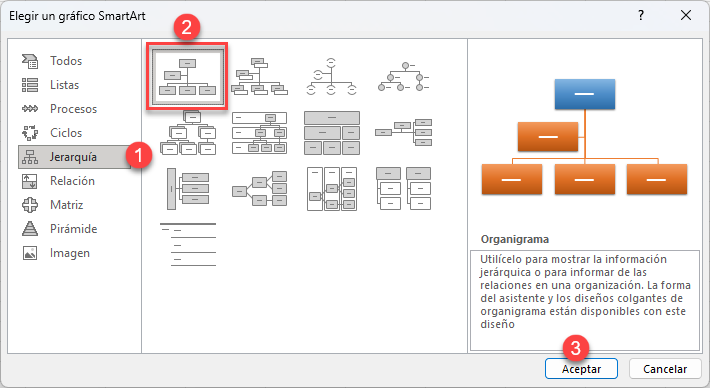The height and width of the screenshot is (388, 710).
Task: Click the Organigrama preview image
Action: [x=585, y=137]
